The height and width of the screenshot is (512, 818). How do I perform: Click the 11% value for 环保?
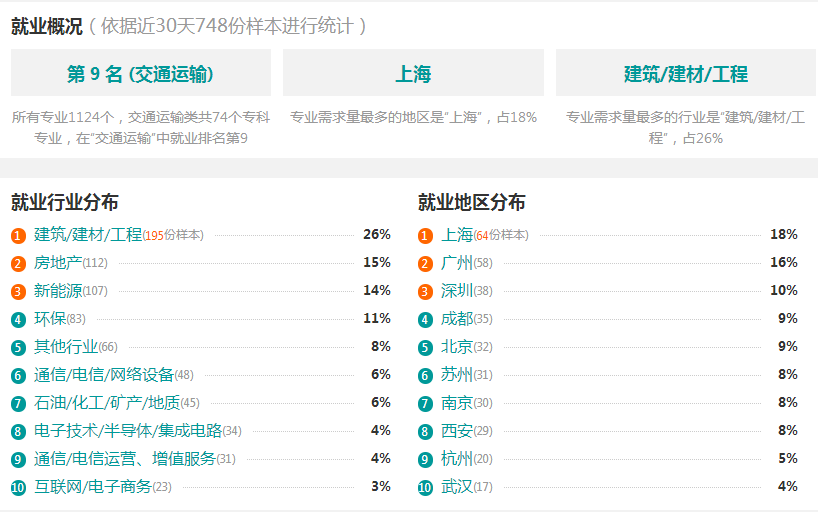[377, 318]
